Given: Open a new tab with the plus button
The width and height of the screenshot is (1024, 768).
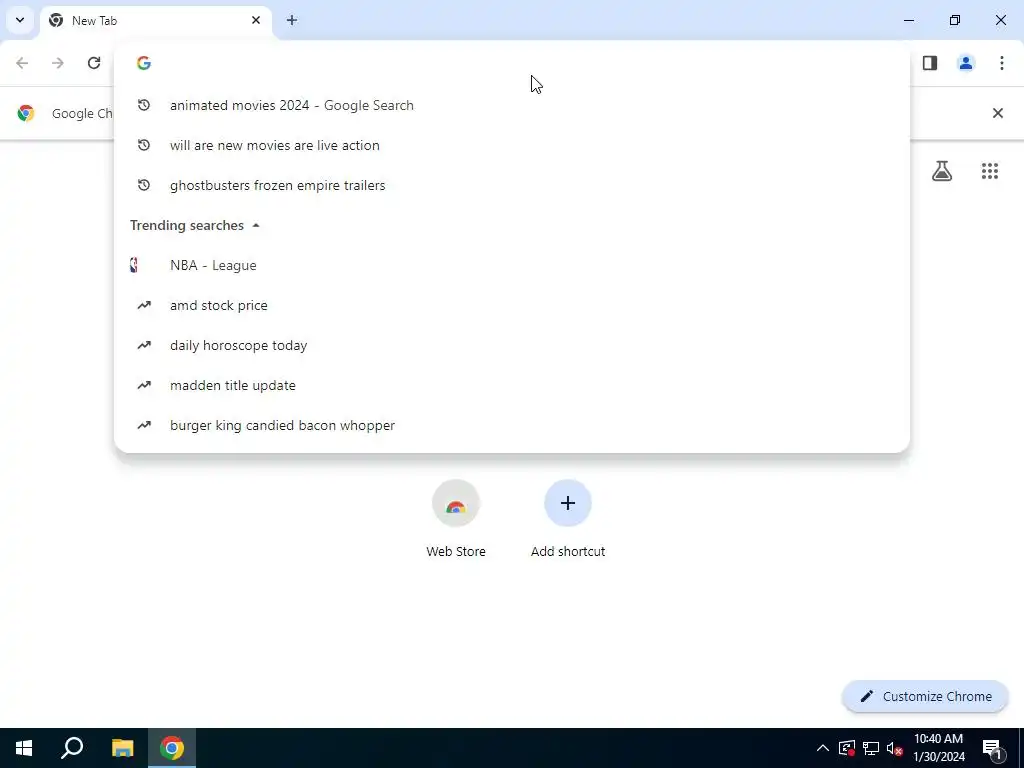Looking at the screenshot, I should click(x=292, y=20).
